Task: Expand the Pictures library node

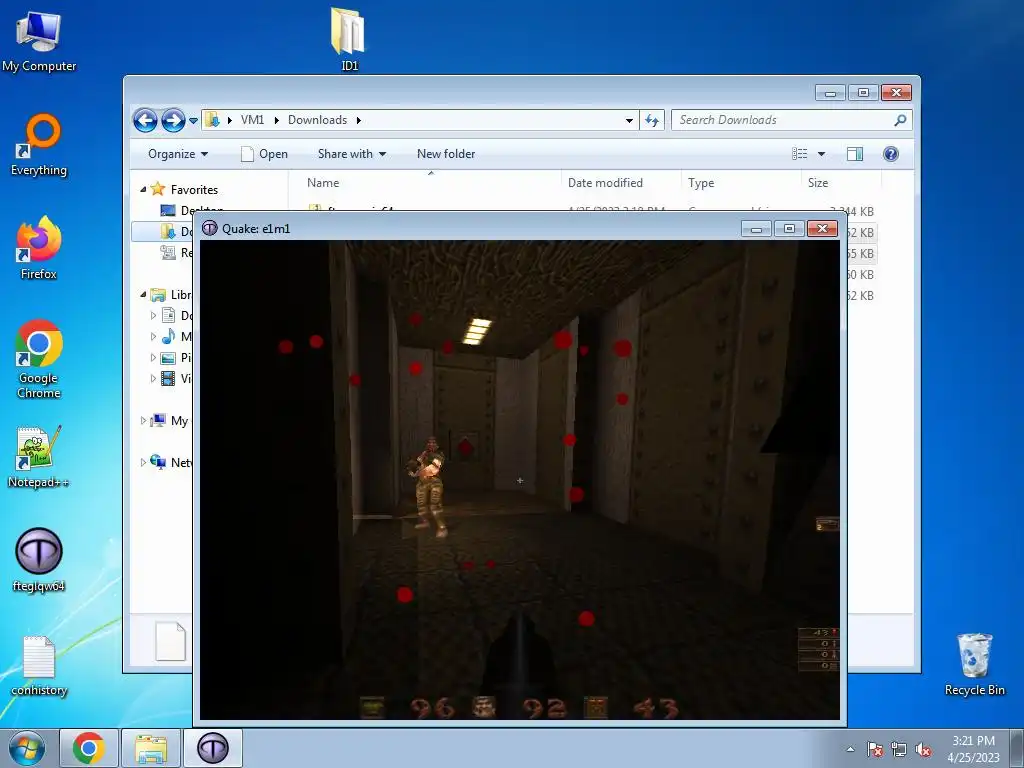Action: [153, 357]
